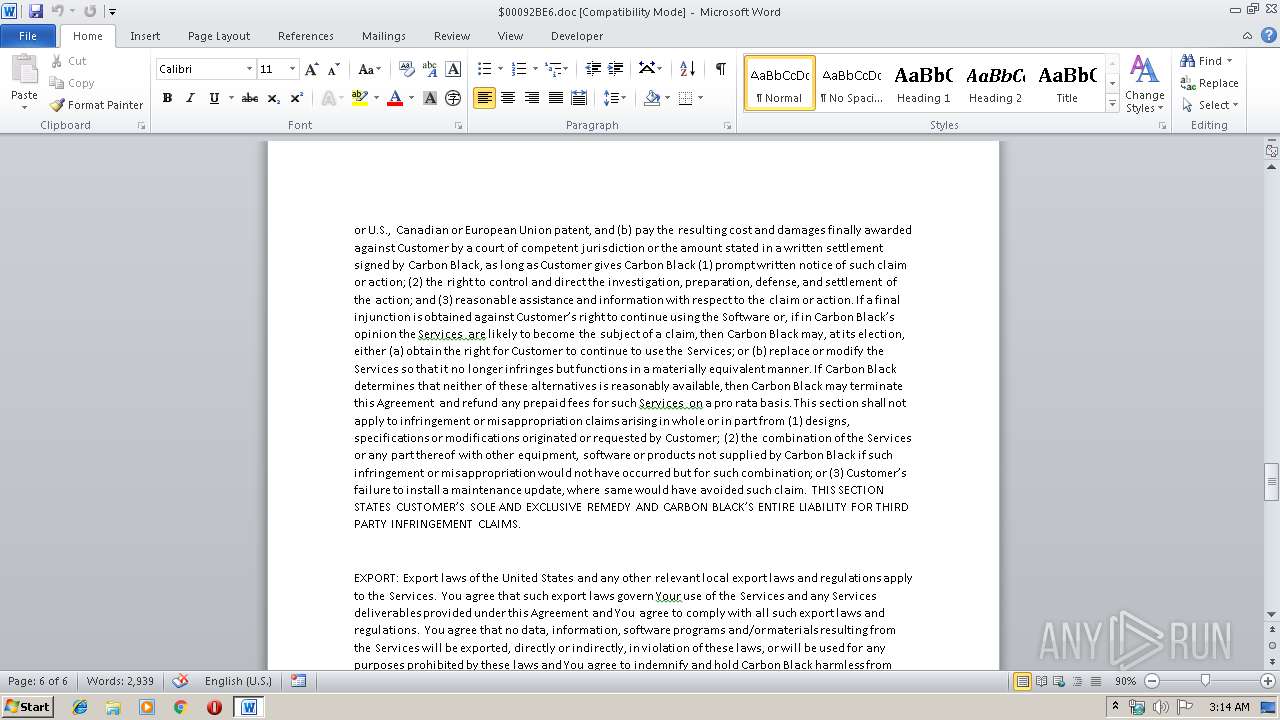Viewport: 1280px width, 720px height.
Task: Toggle Underline formatting
Action: [214, 98]
